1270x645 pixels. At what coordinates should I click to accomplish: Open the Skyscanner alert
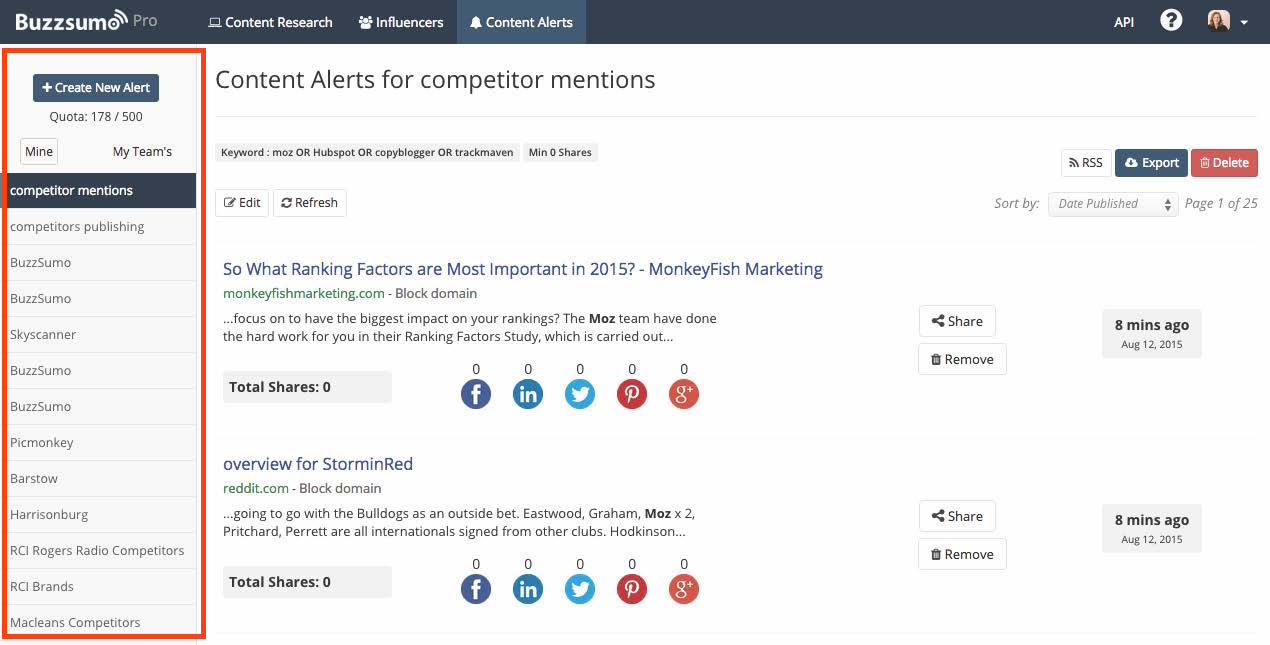(x=100, y=334)
